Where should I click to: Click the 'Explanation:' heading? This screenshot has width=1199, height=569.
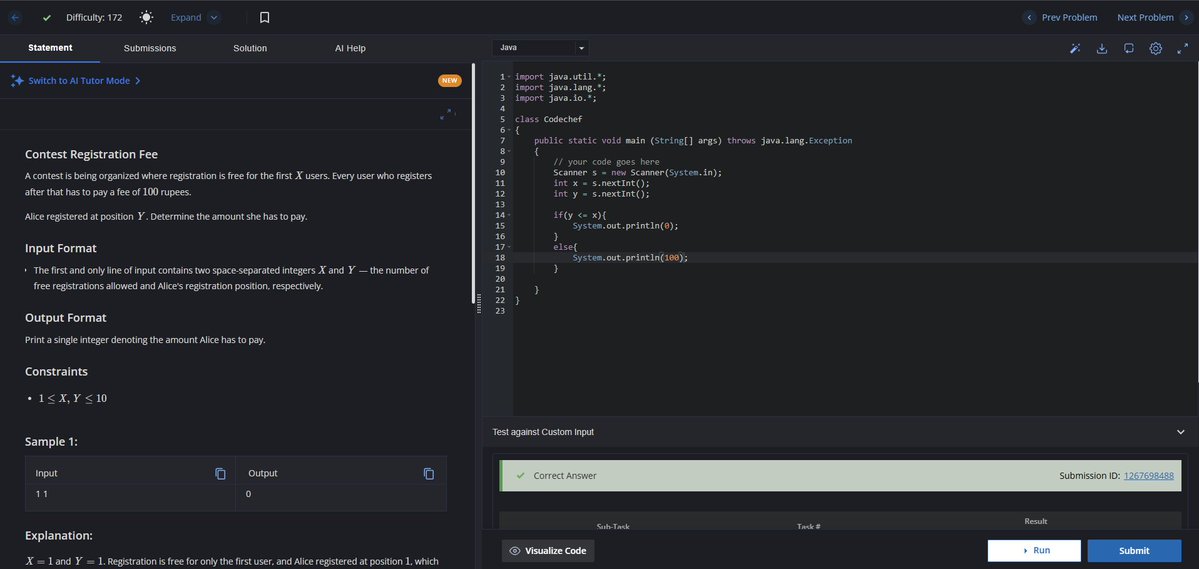[58, 535]
